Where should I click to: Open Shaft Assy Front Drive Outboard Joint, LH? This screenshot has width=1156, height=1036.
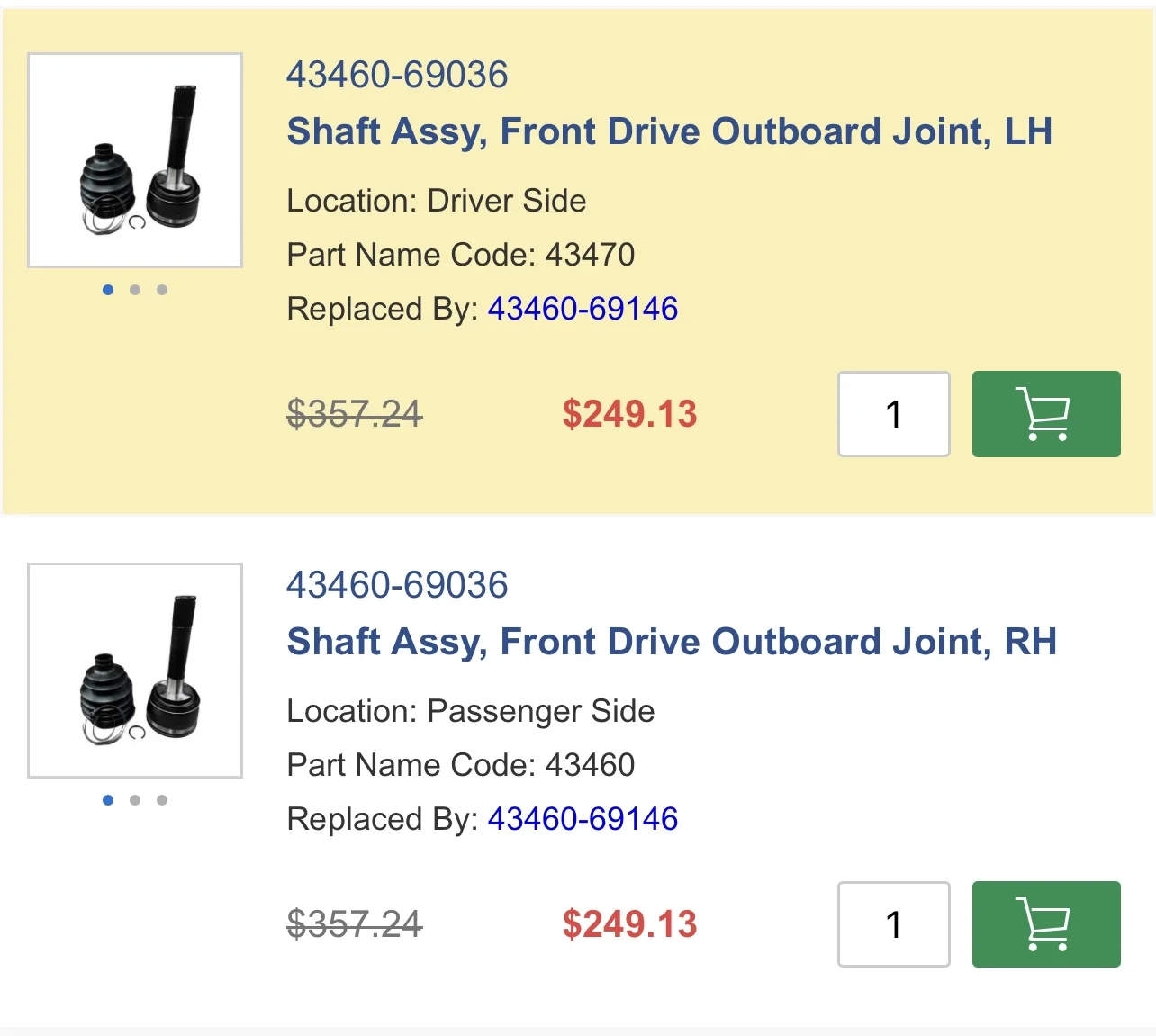click(670, 131)
